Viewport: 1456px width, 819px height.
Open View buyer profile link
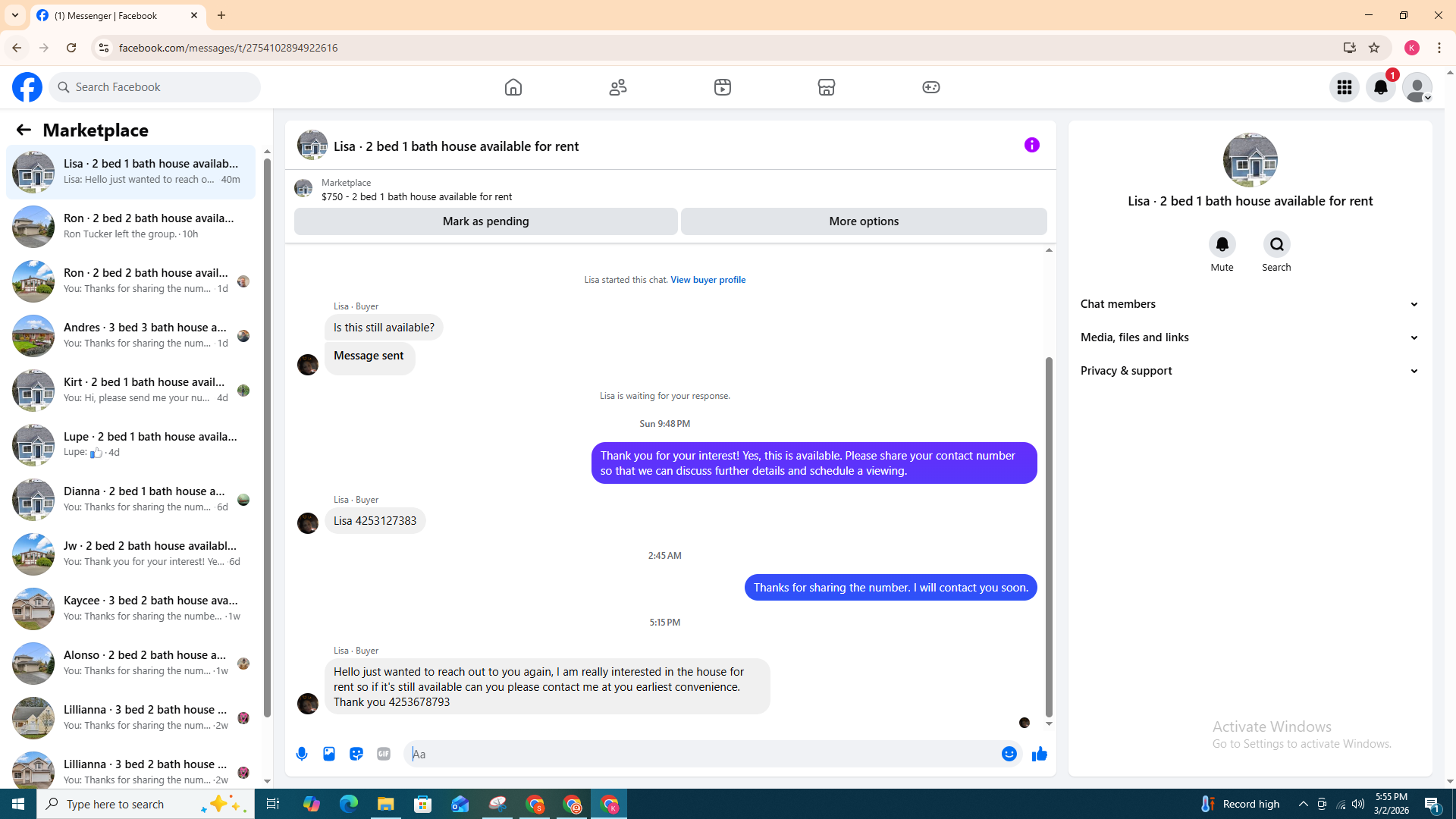pos(708,280)
